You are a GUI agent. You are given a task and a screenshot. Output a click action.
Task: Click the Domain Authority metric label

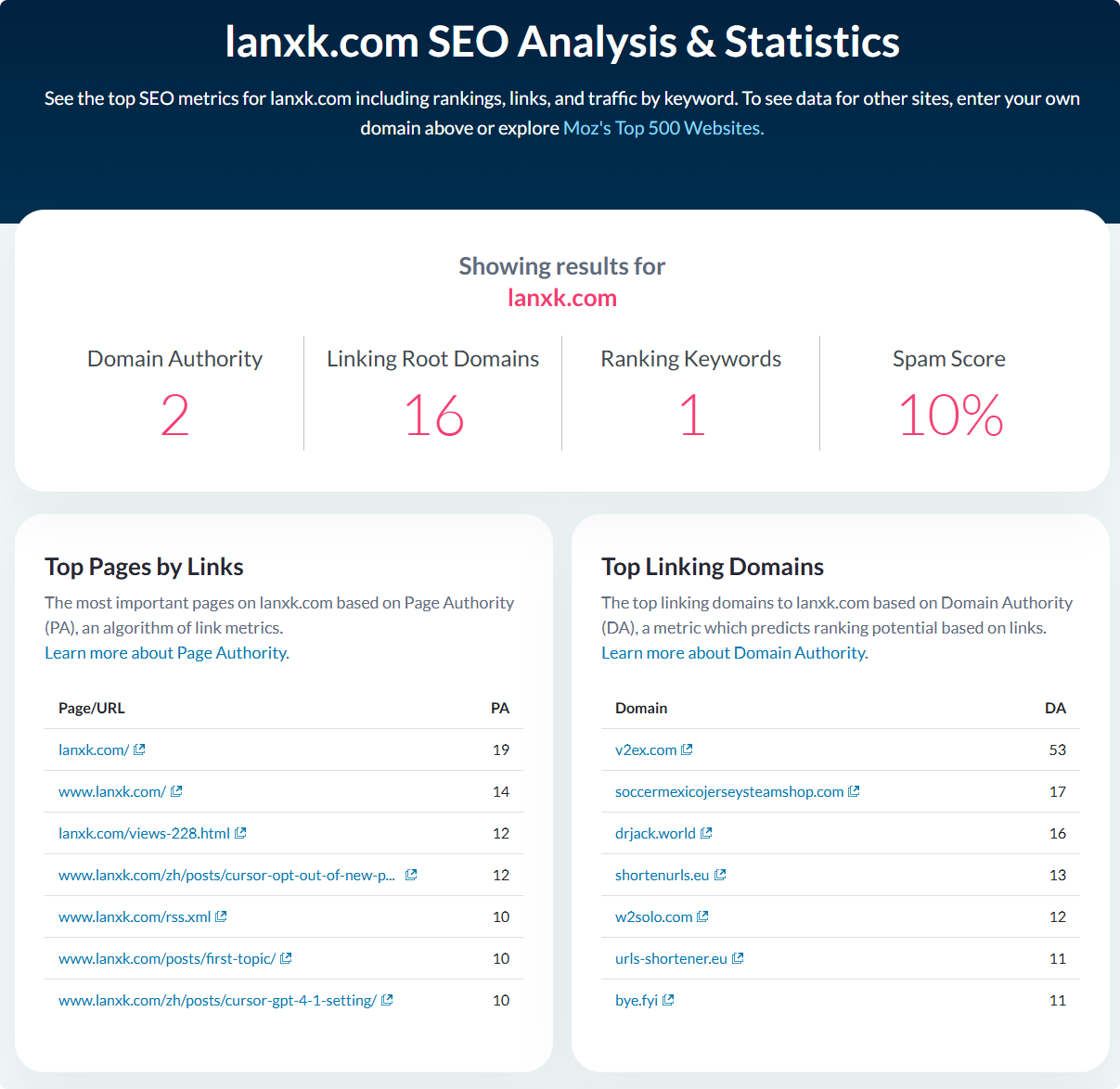[174, 359]
